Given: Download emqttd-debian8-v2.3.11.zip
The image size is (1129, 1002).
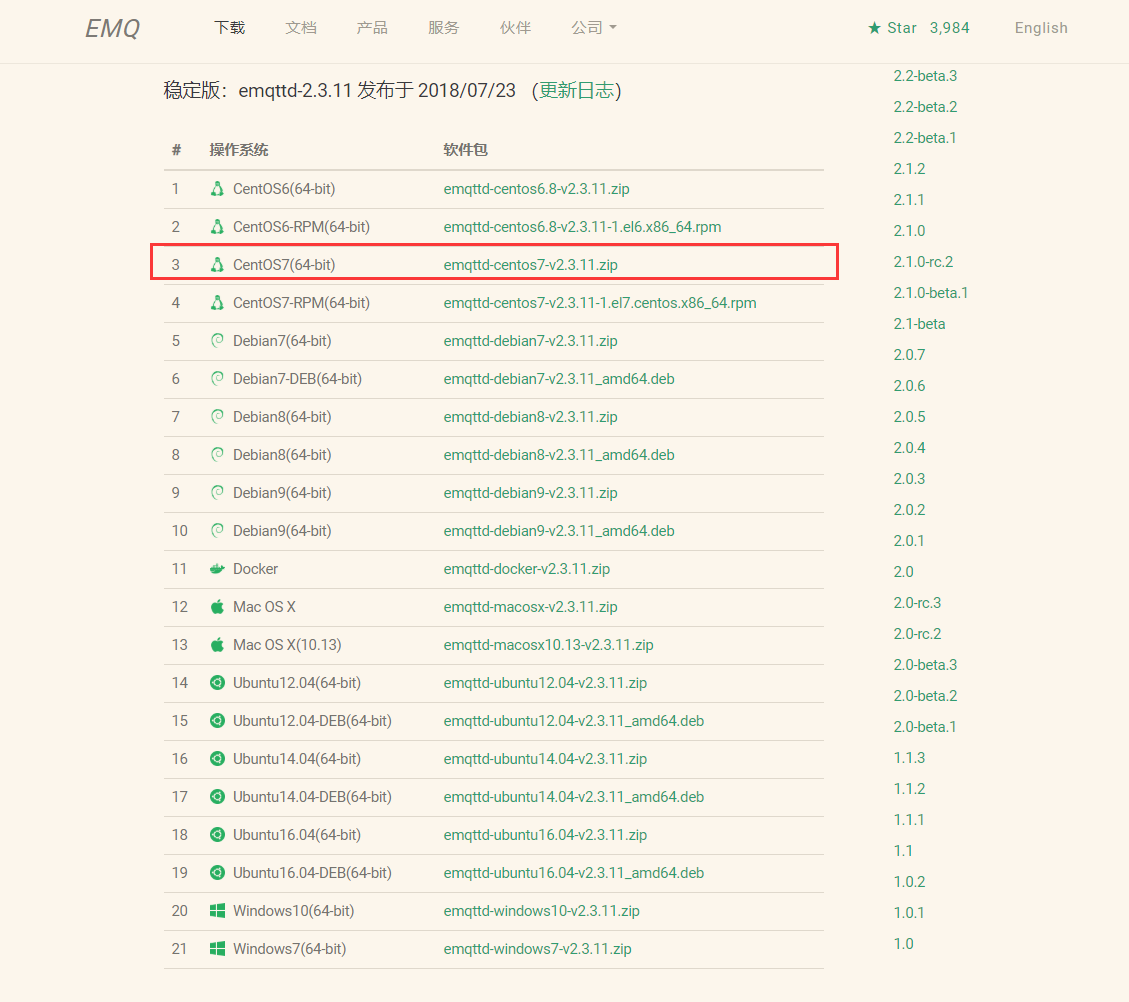Looking at the screenshot, I should [x=531, y=418].
